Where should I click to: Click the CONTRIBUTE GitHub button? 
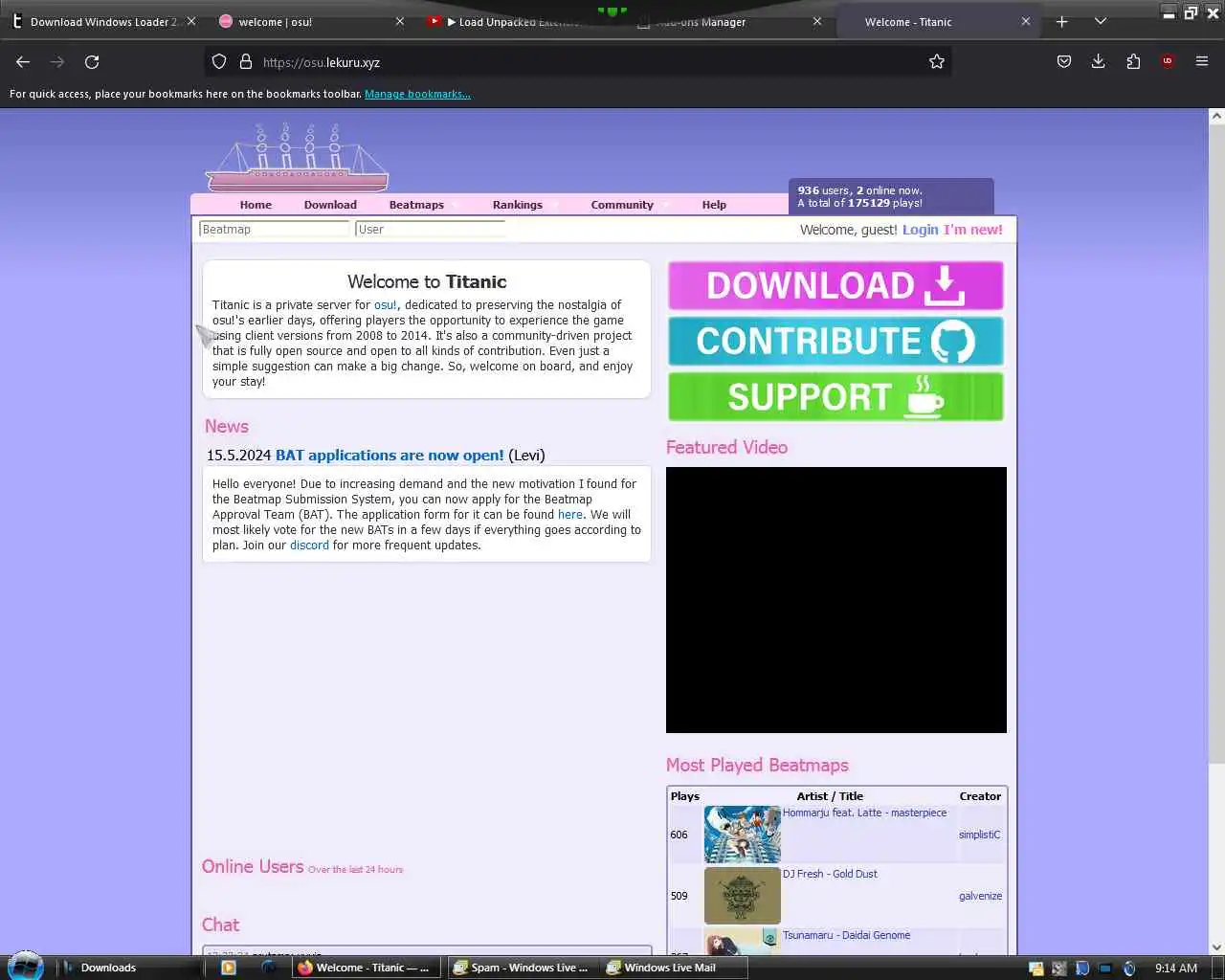tap(835, 341)
